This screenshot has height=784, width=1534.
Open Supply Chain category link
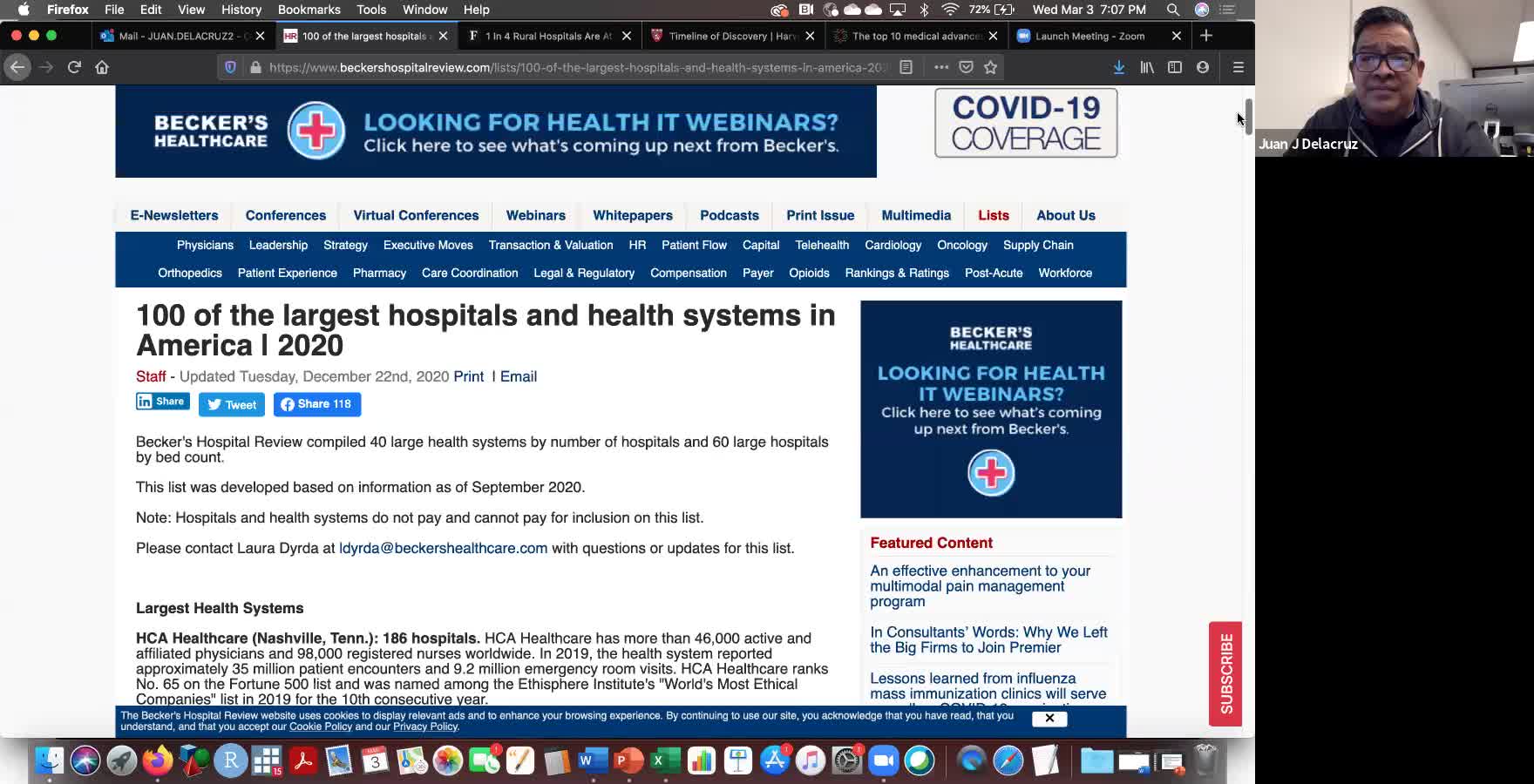tap(1038, 245)
